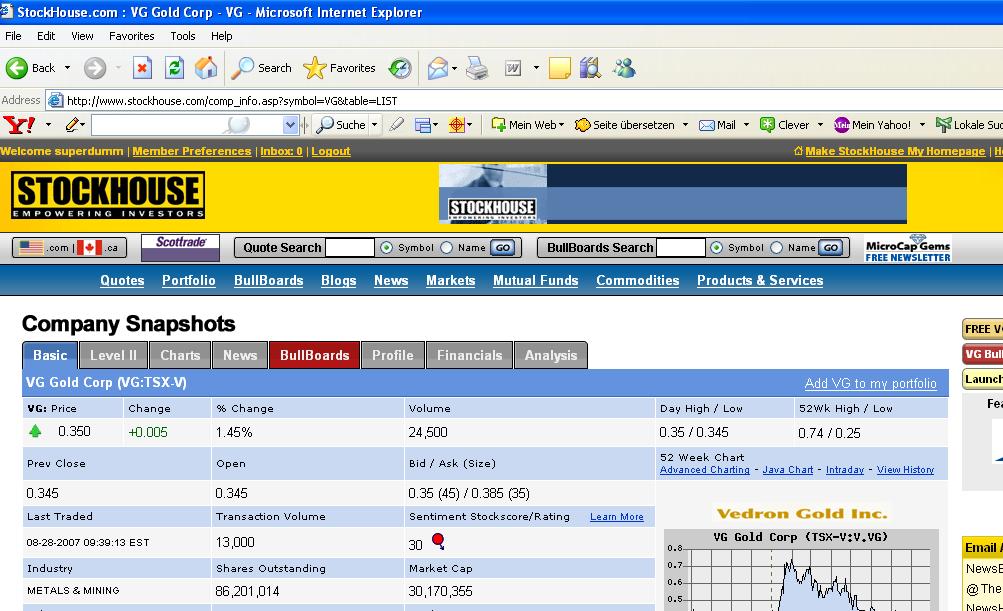
Task: Open the Favorites menu in the menu bar
Action: pyautogui.click(x=131, y=36)
